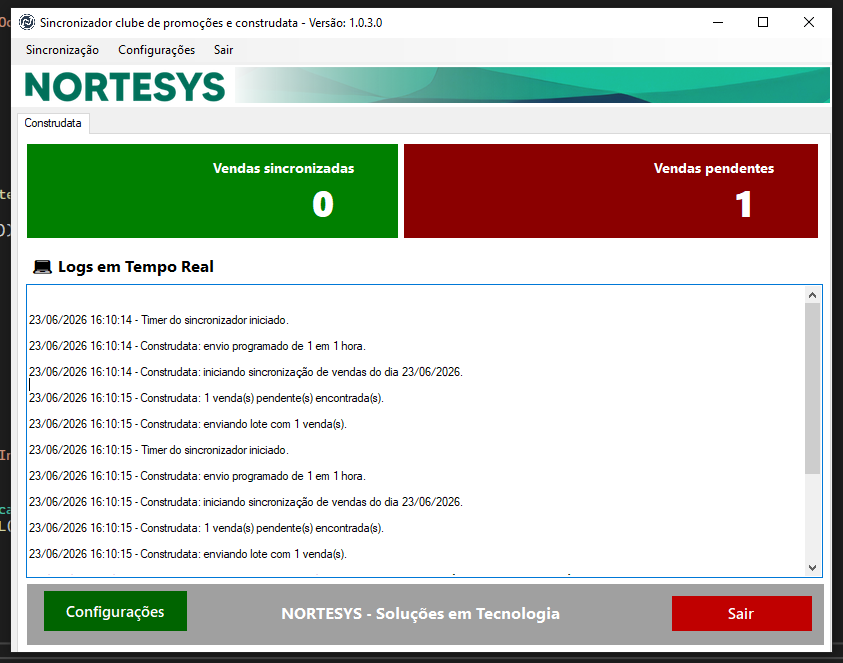This screenshot has width=843, height=663.
Task: Click the log scrollbar thumb
Action: coord(812,388)
